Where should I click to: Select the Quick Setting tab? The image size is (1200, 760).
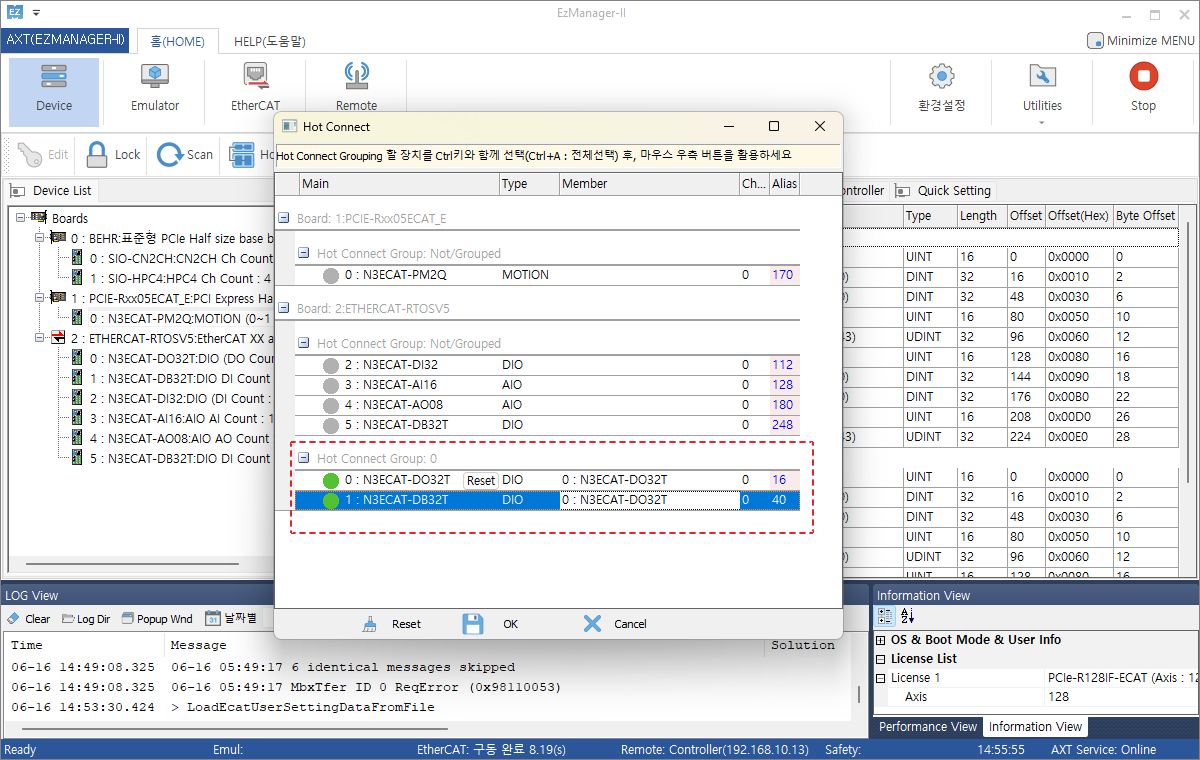[943, 190]
